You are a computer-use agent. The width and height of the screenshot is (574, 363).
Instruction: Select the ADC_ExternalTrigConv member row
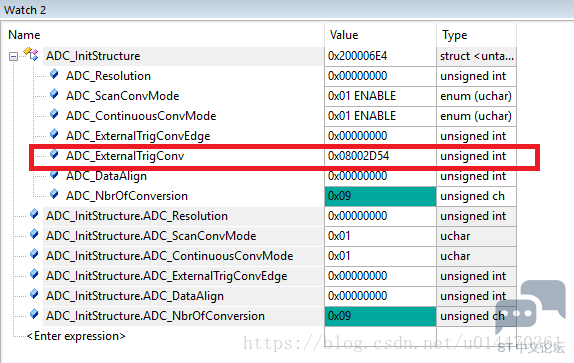tap(125, 156)
